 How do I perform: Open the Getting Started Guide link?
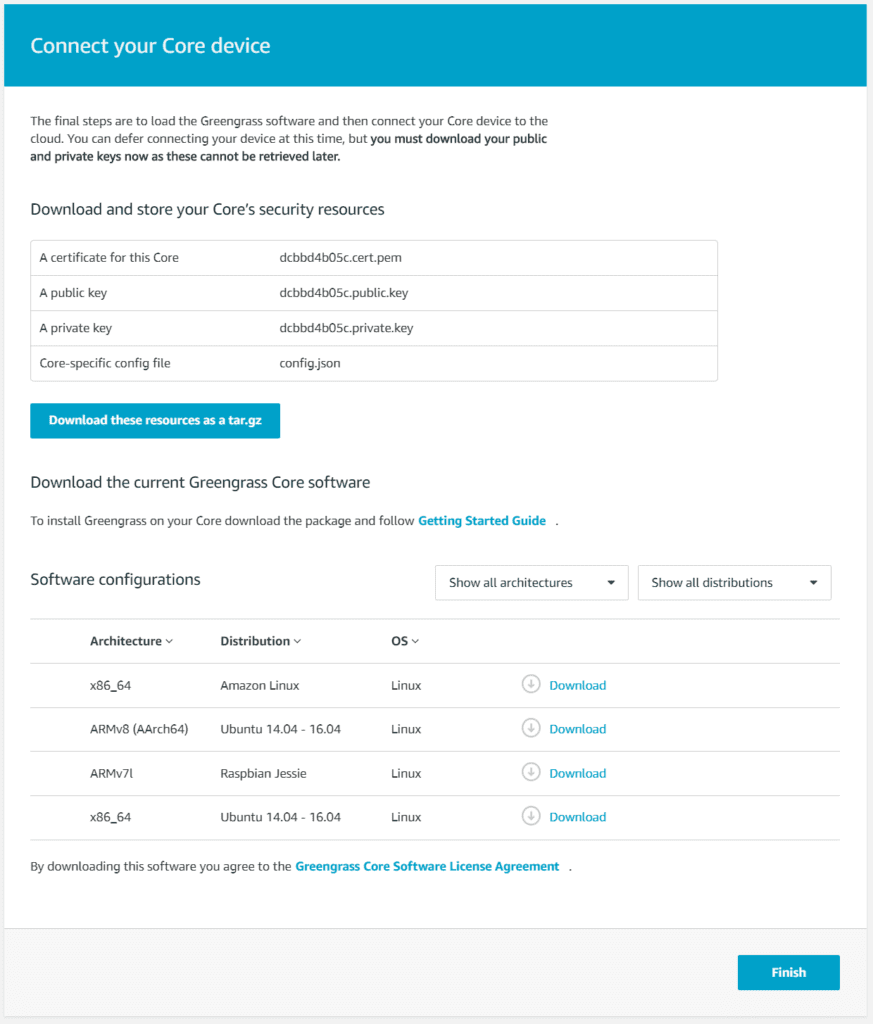click(x=482, y=520)
